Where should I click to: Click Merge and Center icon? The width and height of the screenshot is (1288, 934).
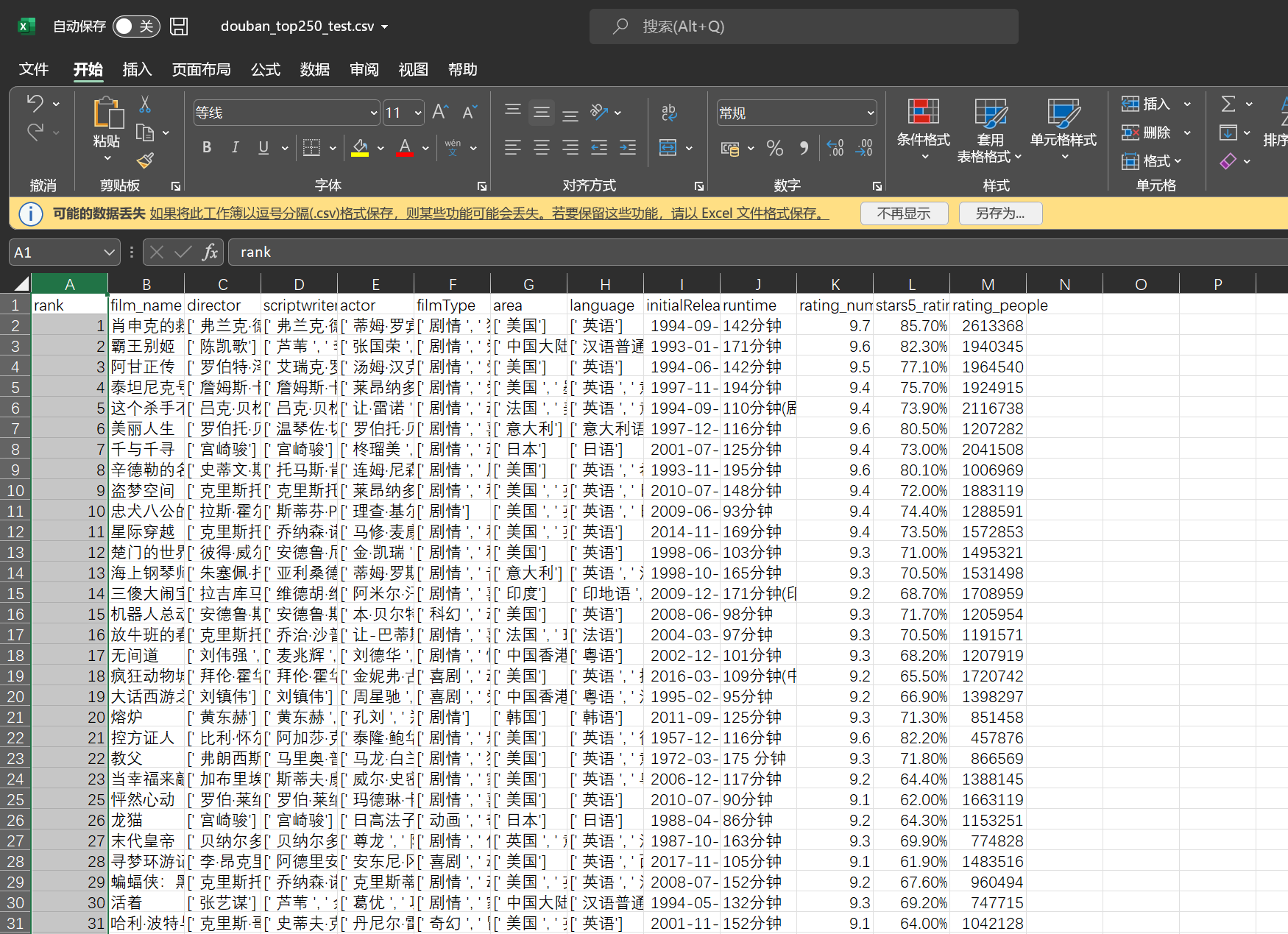click(x=668, y=148)
